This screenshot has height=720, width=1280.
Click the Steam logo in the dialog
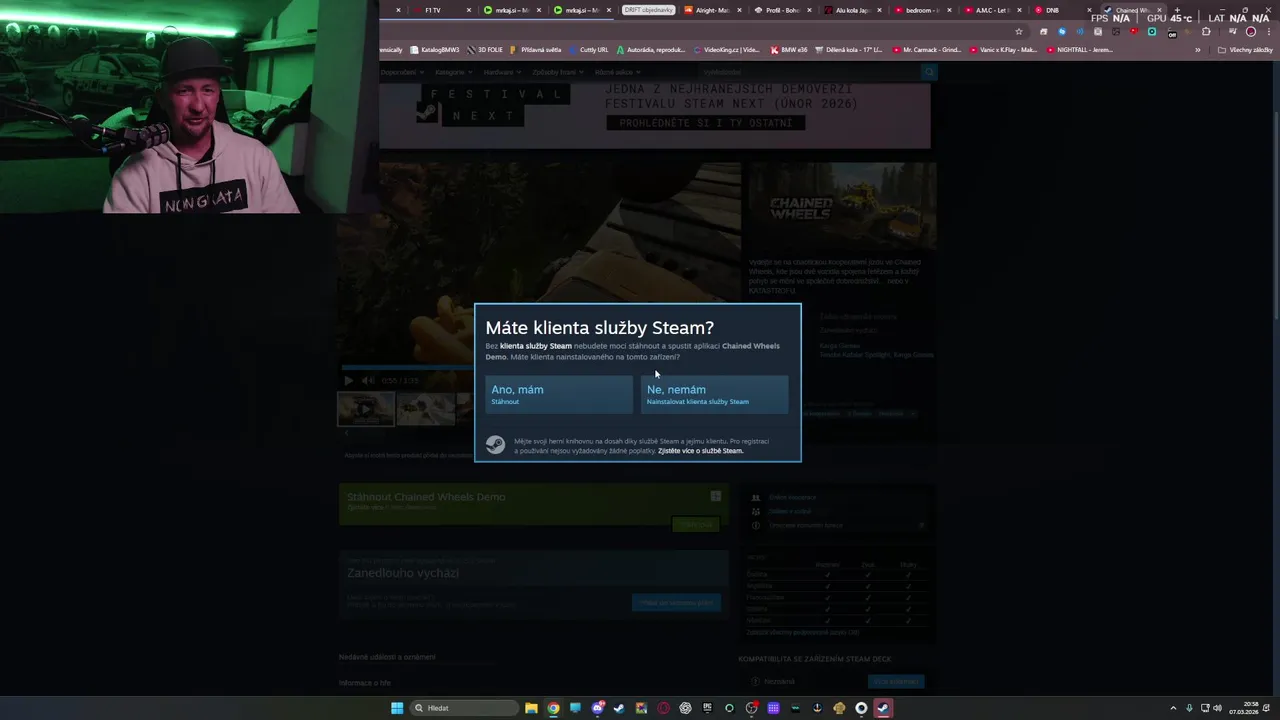pos(495,446)
